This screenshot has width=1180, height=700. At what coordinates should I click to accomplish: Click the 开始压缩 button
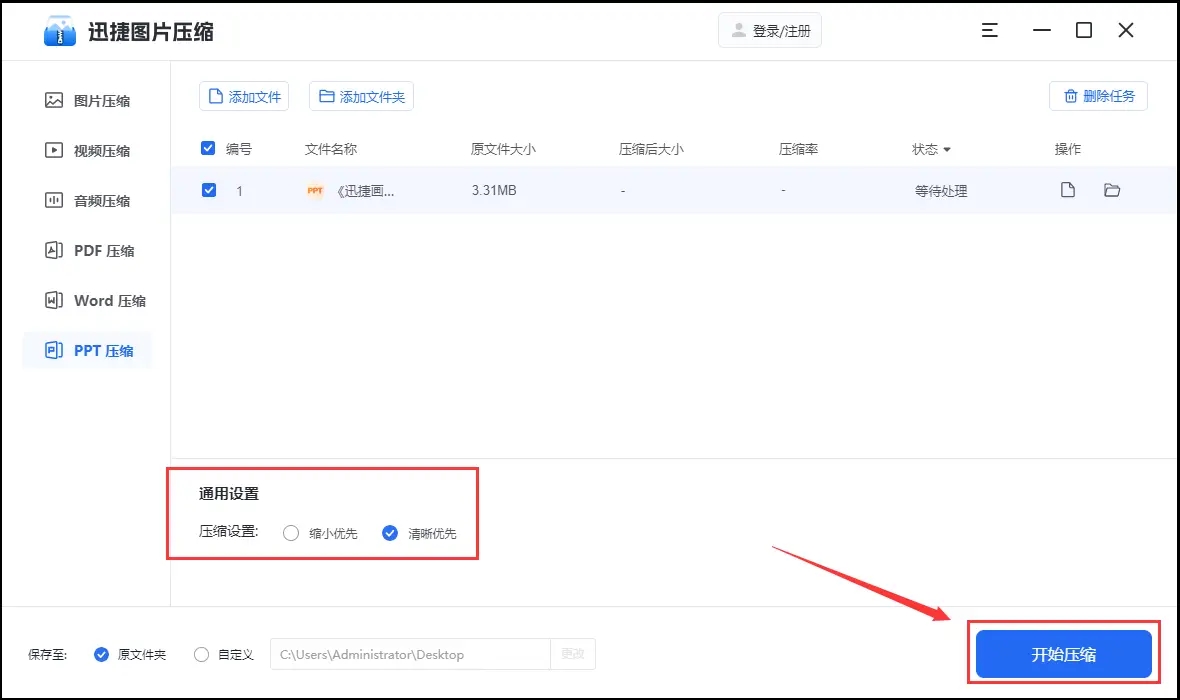point(1064,655)
